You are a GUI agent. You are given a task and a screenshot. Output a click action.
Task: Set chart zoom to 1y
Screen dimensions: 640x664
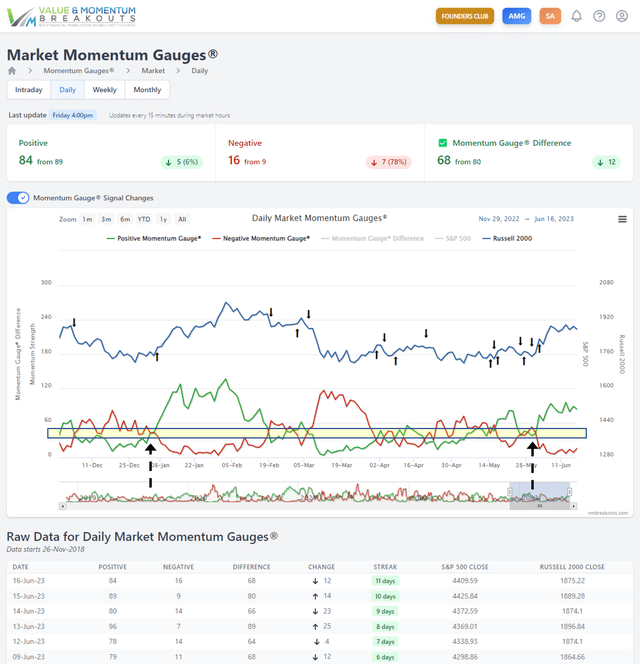pos(163,219)
